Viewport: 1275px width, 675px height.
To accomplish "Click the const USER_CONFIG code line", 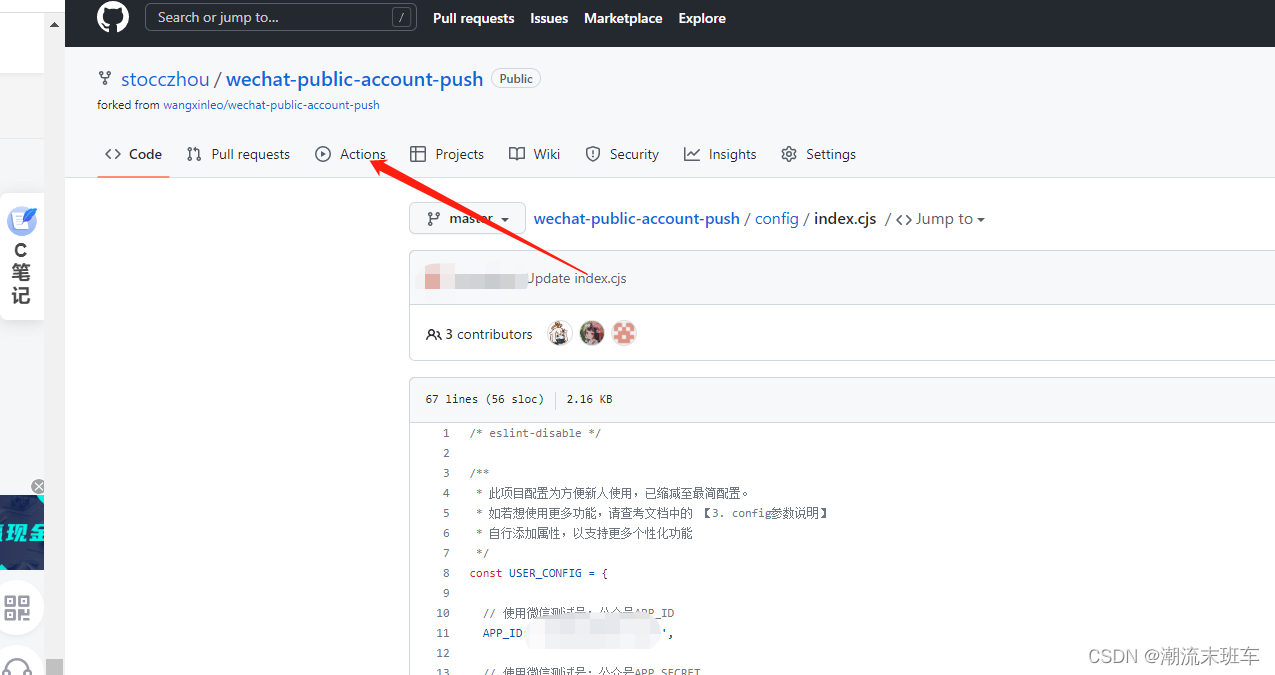I will click(539, 573).
